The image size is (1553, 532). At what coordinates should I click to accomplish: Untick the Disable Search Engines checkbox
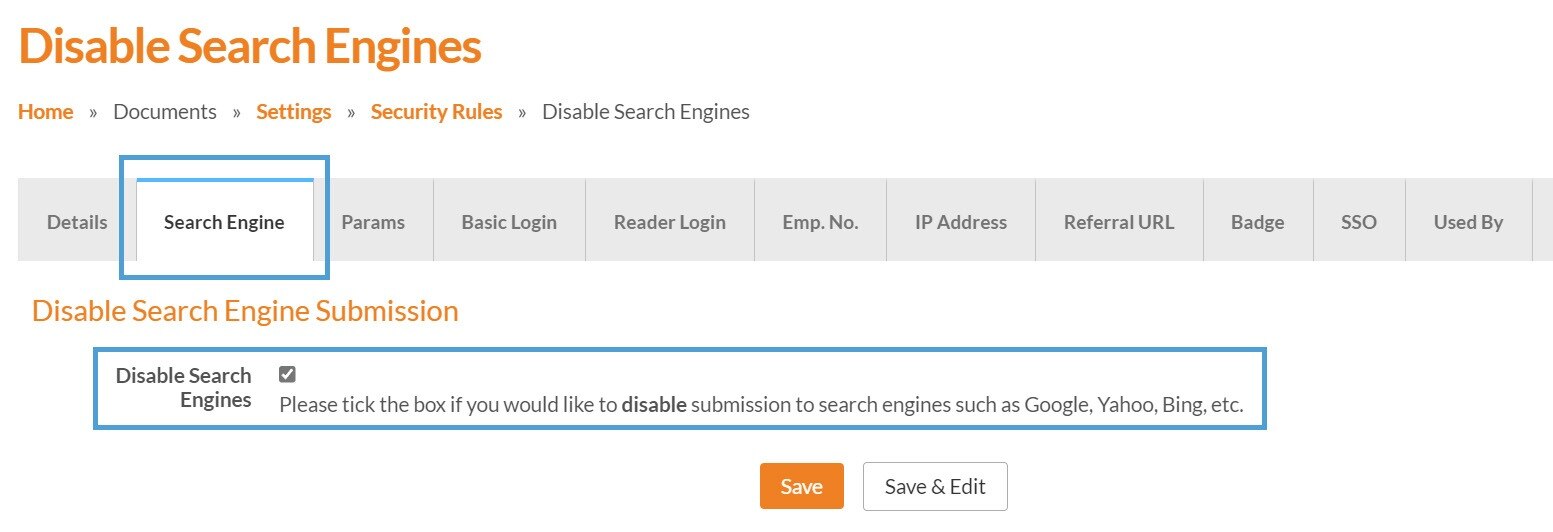point(287,374)
